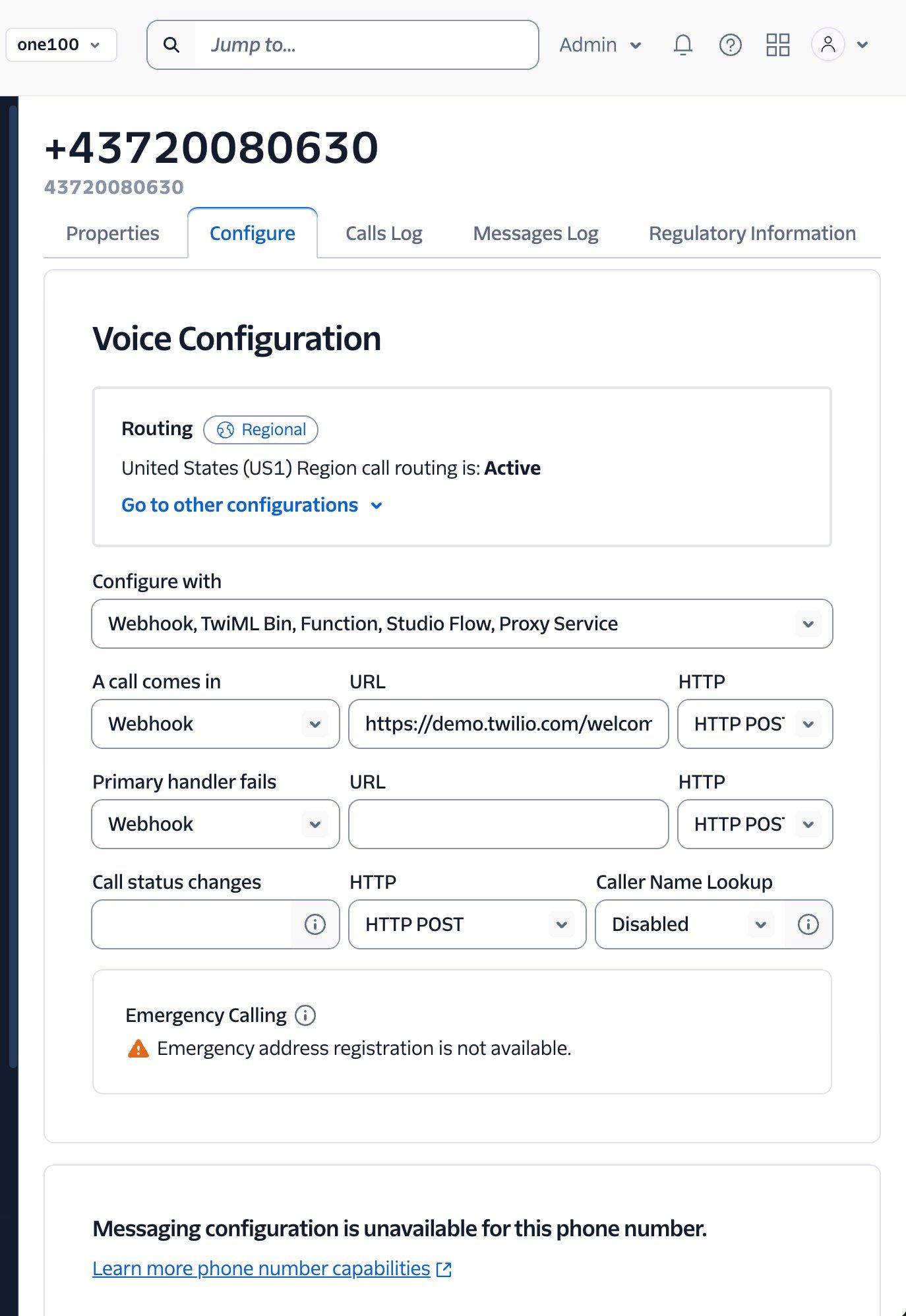The width and height of the screenshot is (906, 1316).
Task: Click the external link icon after Learn more
Action: pos(444,1269)
